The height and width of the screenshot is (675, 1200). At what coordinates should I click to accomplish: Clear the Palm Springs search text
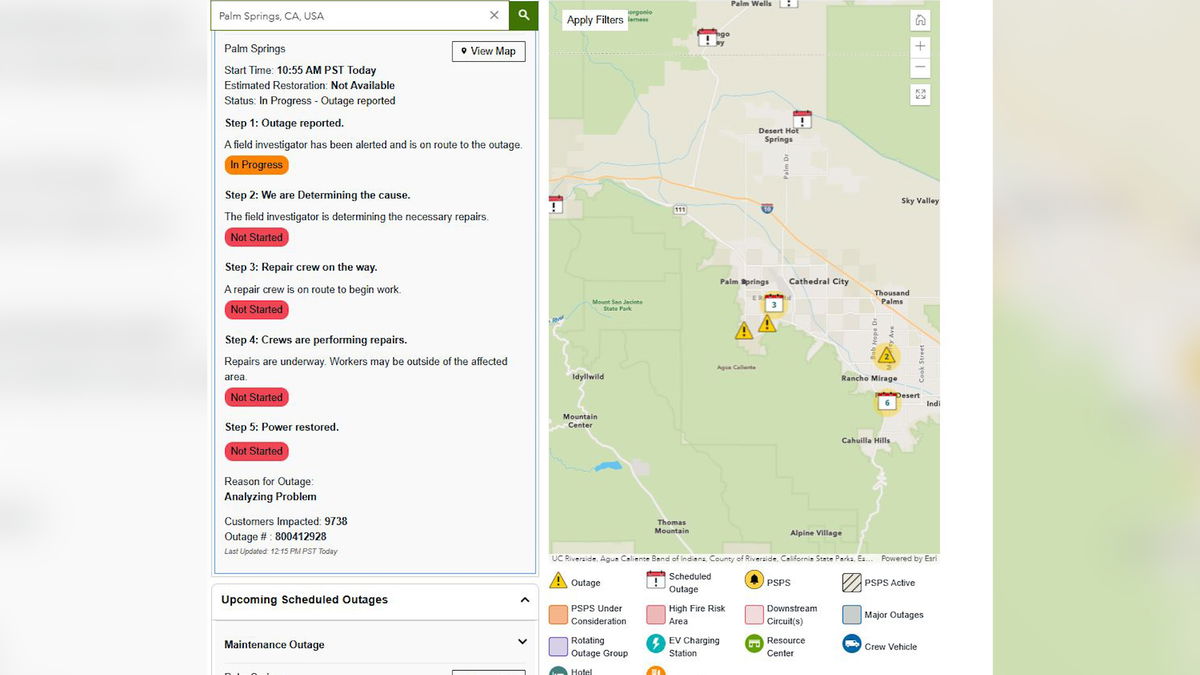tap(494, 15)
